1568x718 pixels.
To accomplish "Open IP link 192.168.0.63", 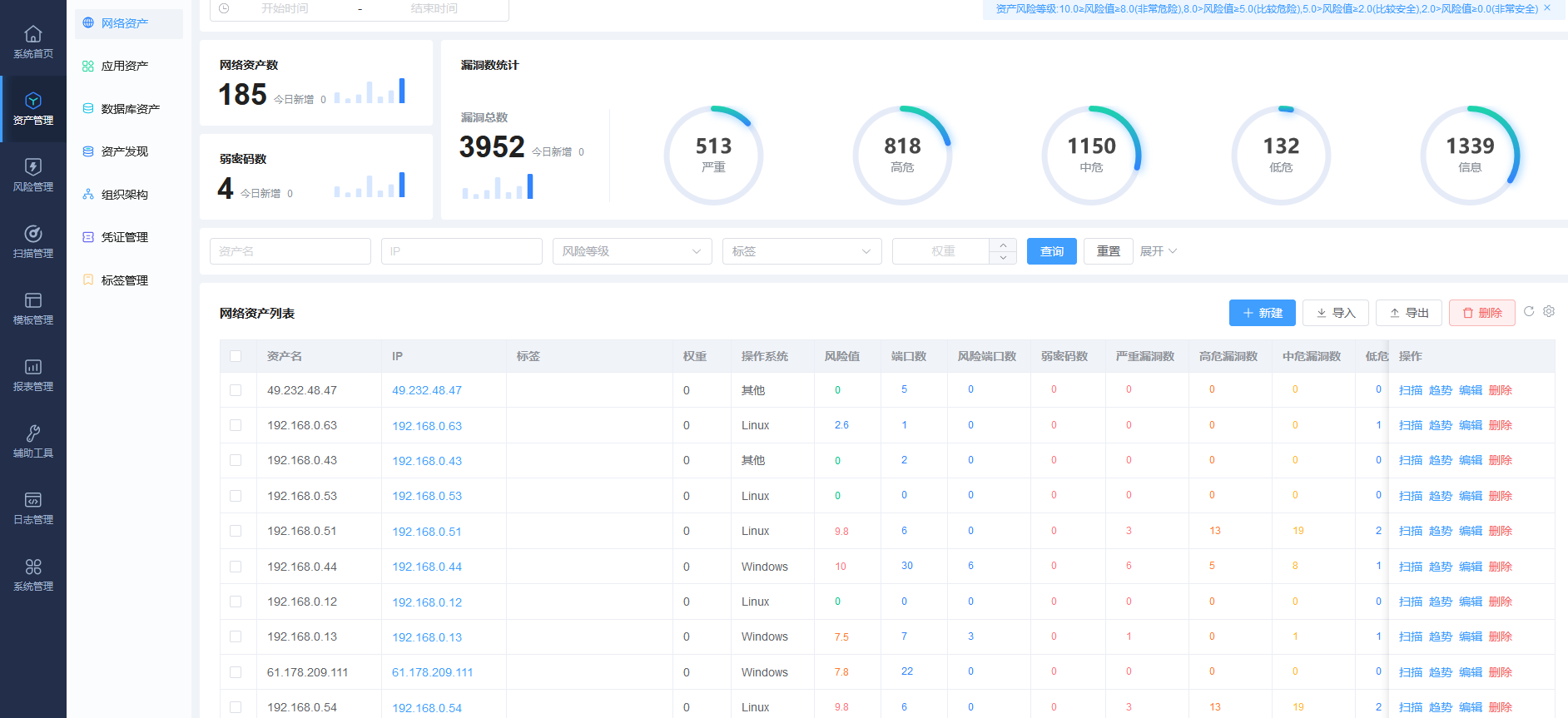I will click(x=427, y=426).
